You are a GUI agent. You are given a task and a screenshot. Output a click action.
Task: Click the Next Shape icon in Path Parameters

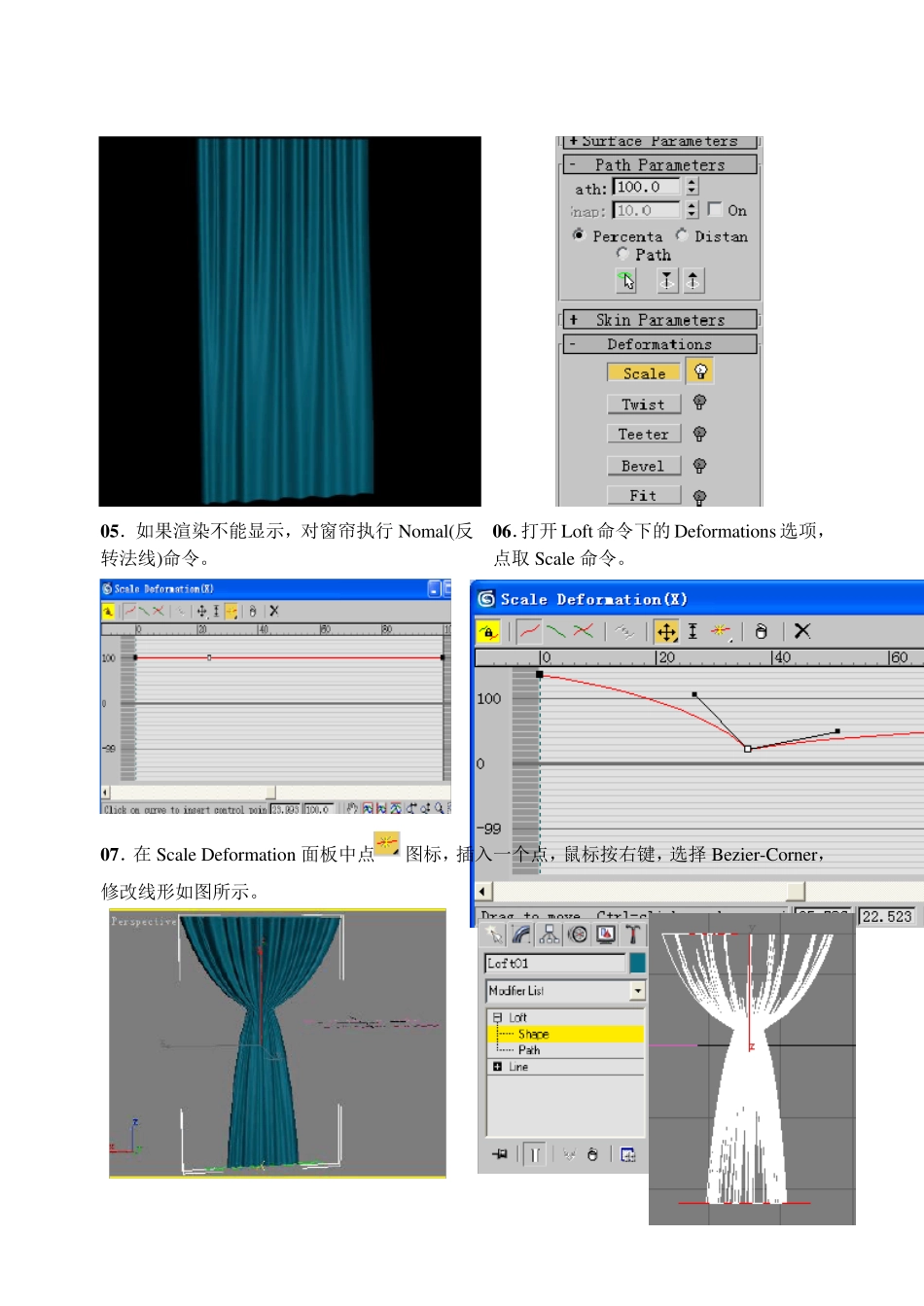coord(693,281)
